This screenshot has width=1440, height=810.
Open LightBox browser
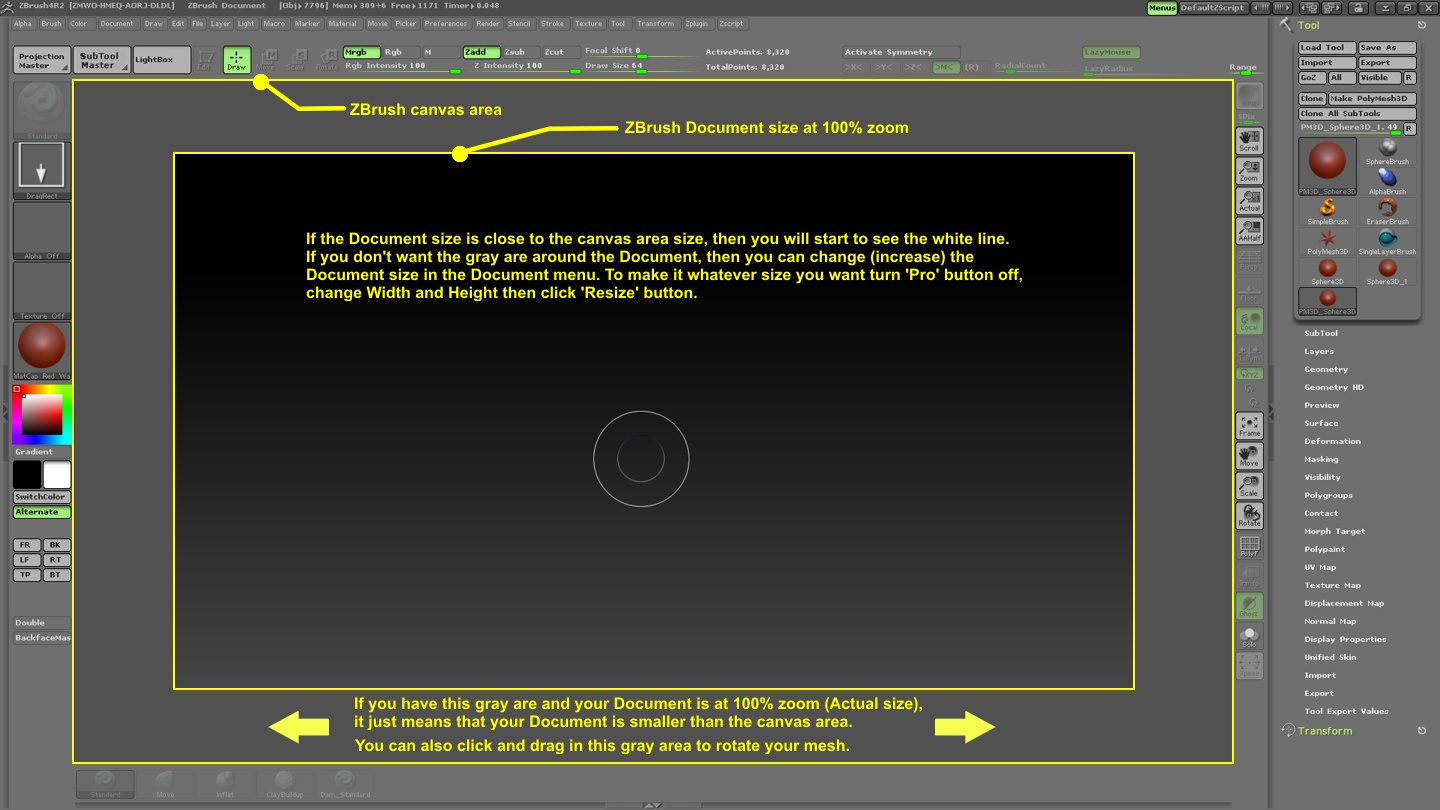click(160, 60)
